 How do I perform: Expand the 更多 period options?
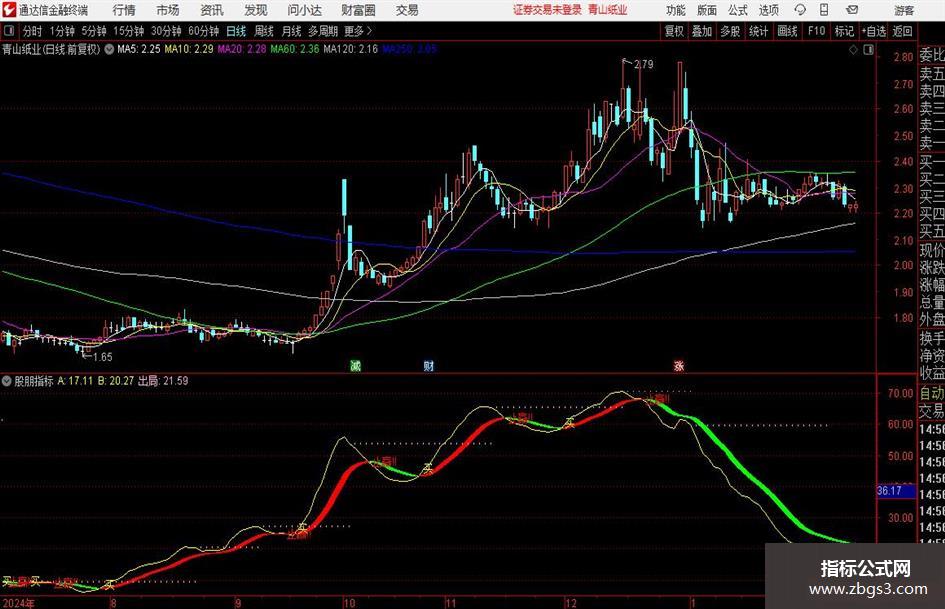pos(358,31)
